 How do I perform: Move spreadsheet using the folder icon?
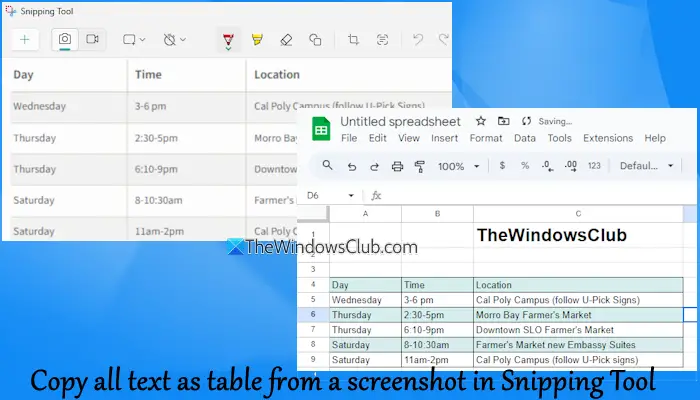(504, 121)
